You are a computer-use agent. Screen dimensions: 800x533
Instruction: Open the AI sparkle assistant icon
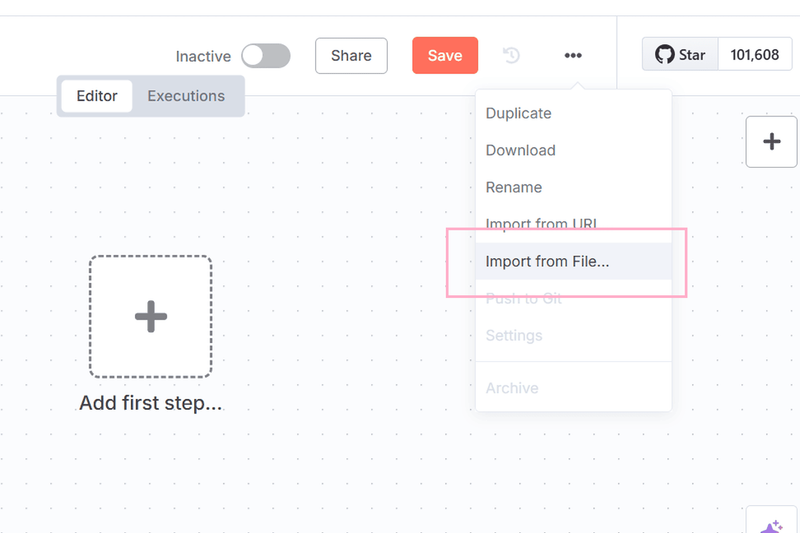click(x=771, y=524)
